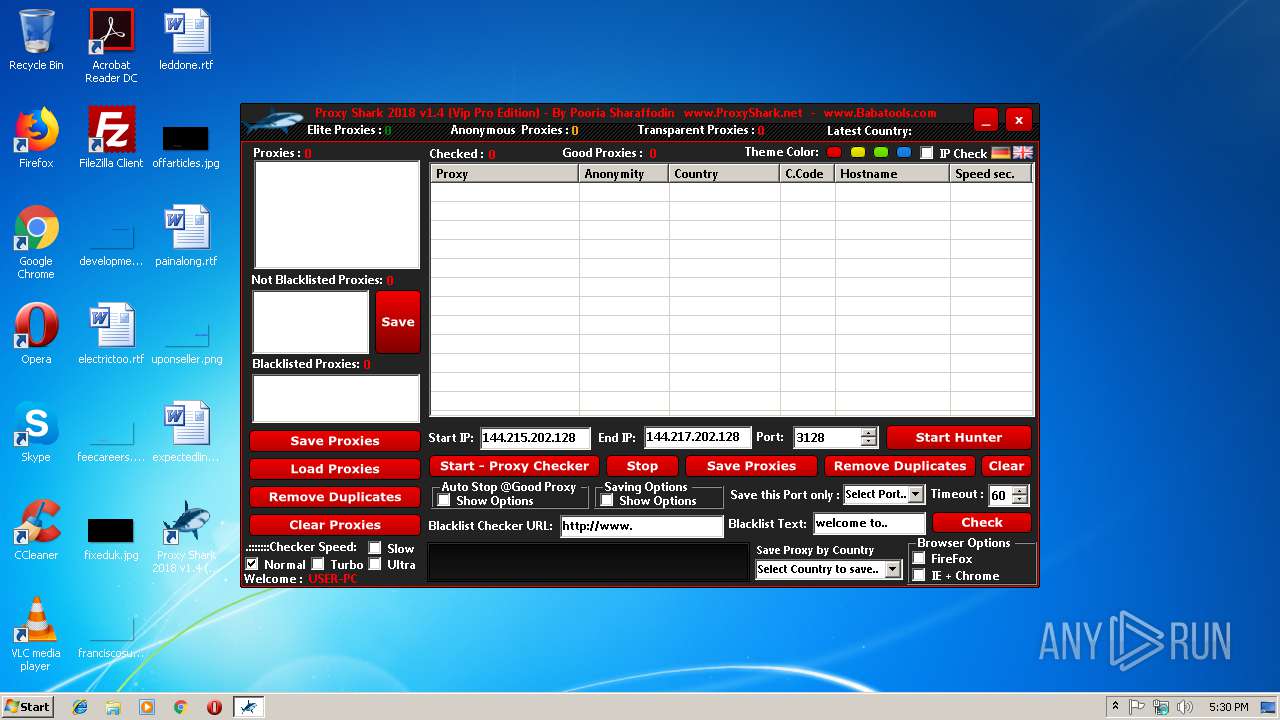Image resolution: width=1280 pixels, height=720 pixels.
Task: Choose the red theme color
Action: 835,153
